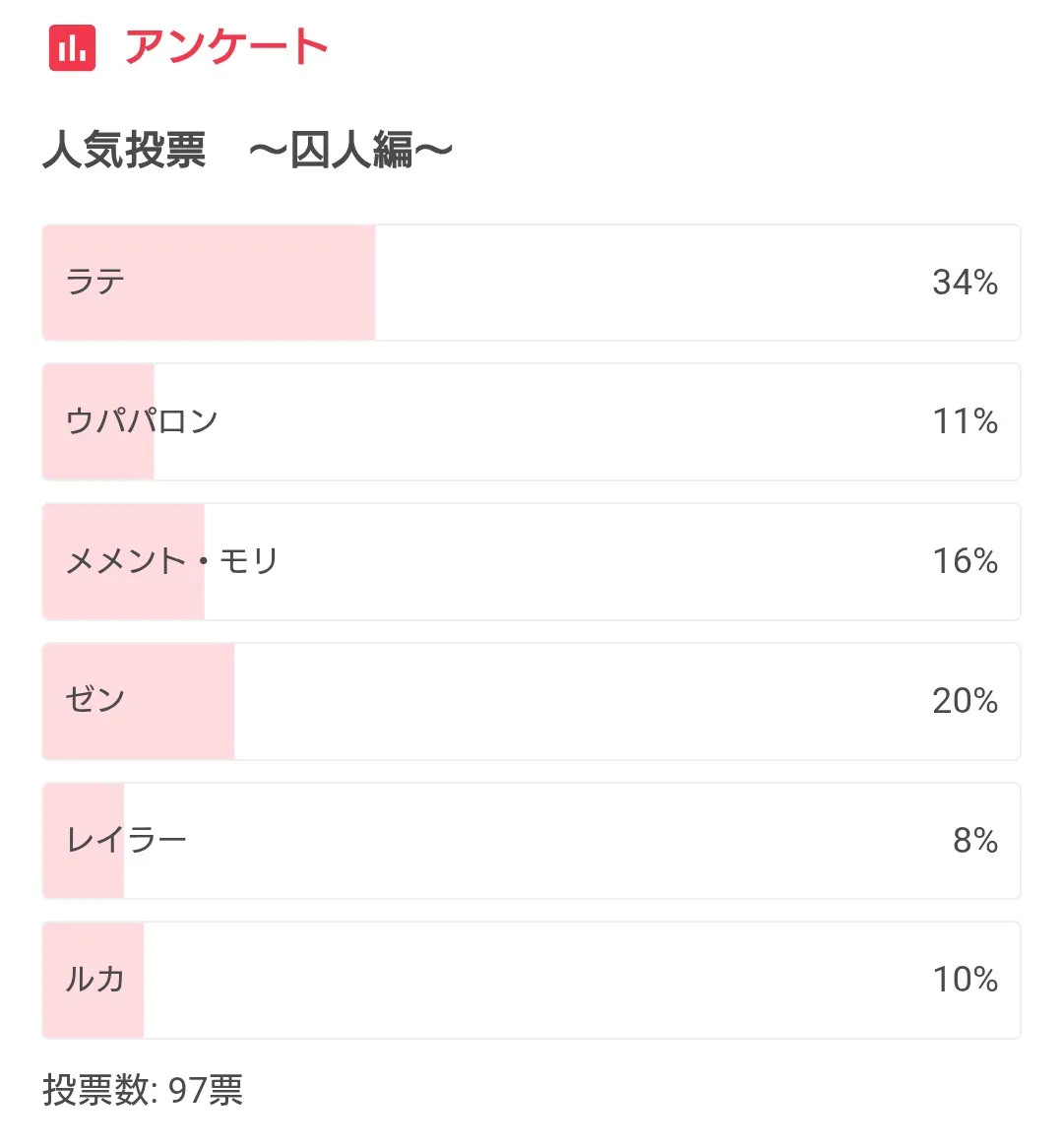This screenshot has width=1063, height=1148.
Task: Click the 34% result label
Action: (x=965, y=283)
